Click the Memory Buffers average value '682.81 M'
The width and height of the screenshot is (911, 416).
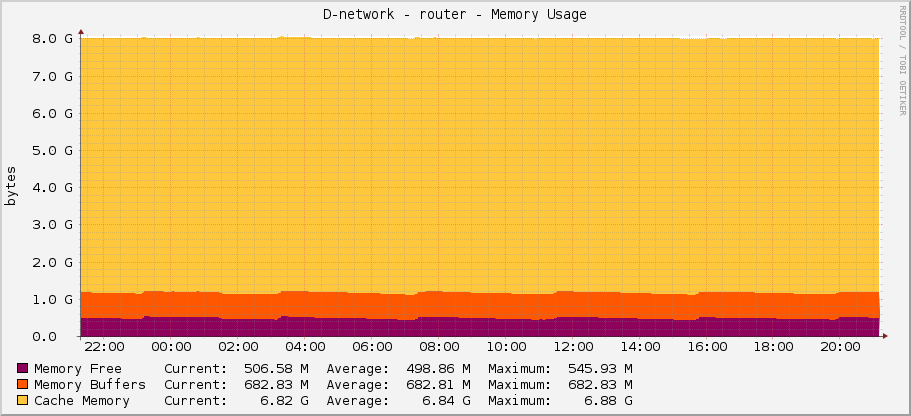(438, 385)
